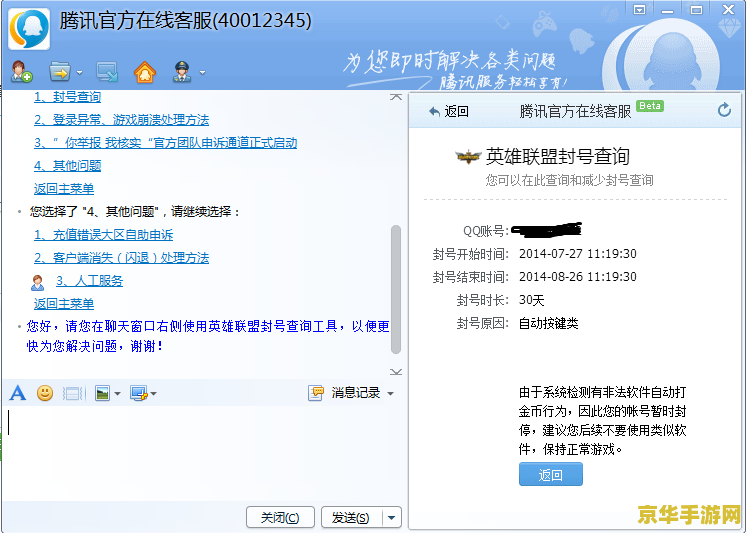Image resolution: width=747 pixels, height=533 pixels.
Task: Type in the chat message input area
Action: (204, 453)
